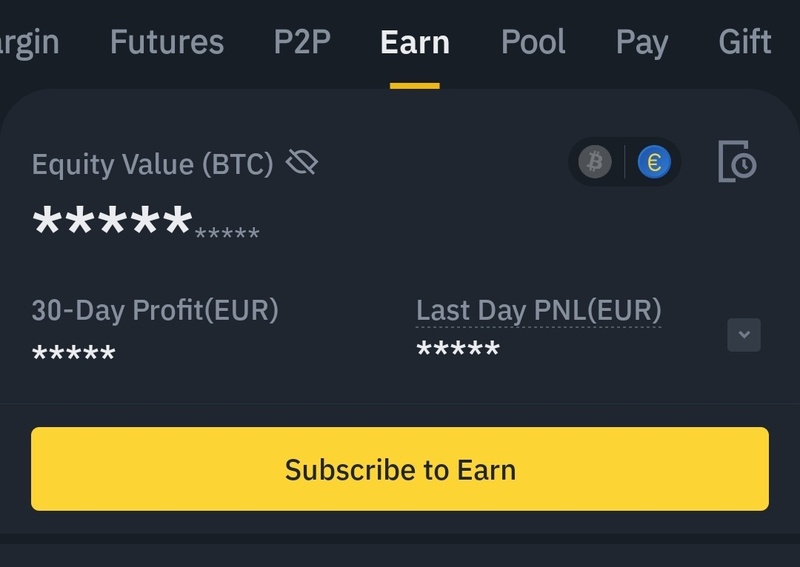Screen dimensions: 800x567
Task: Tap the 30-Day Profit(EUR) label
Action: (155, 310)
